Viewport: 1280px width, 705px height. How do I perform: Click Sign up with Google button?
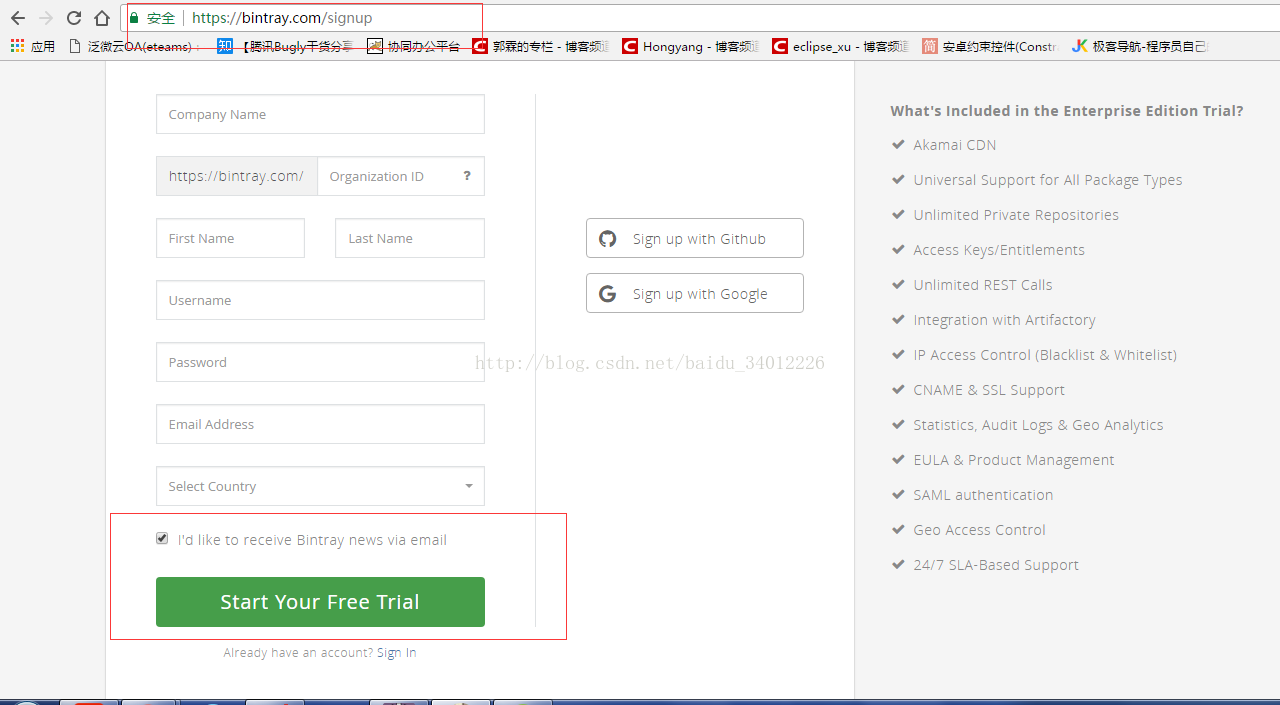click(x=695, y=293)
